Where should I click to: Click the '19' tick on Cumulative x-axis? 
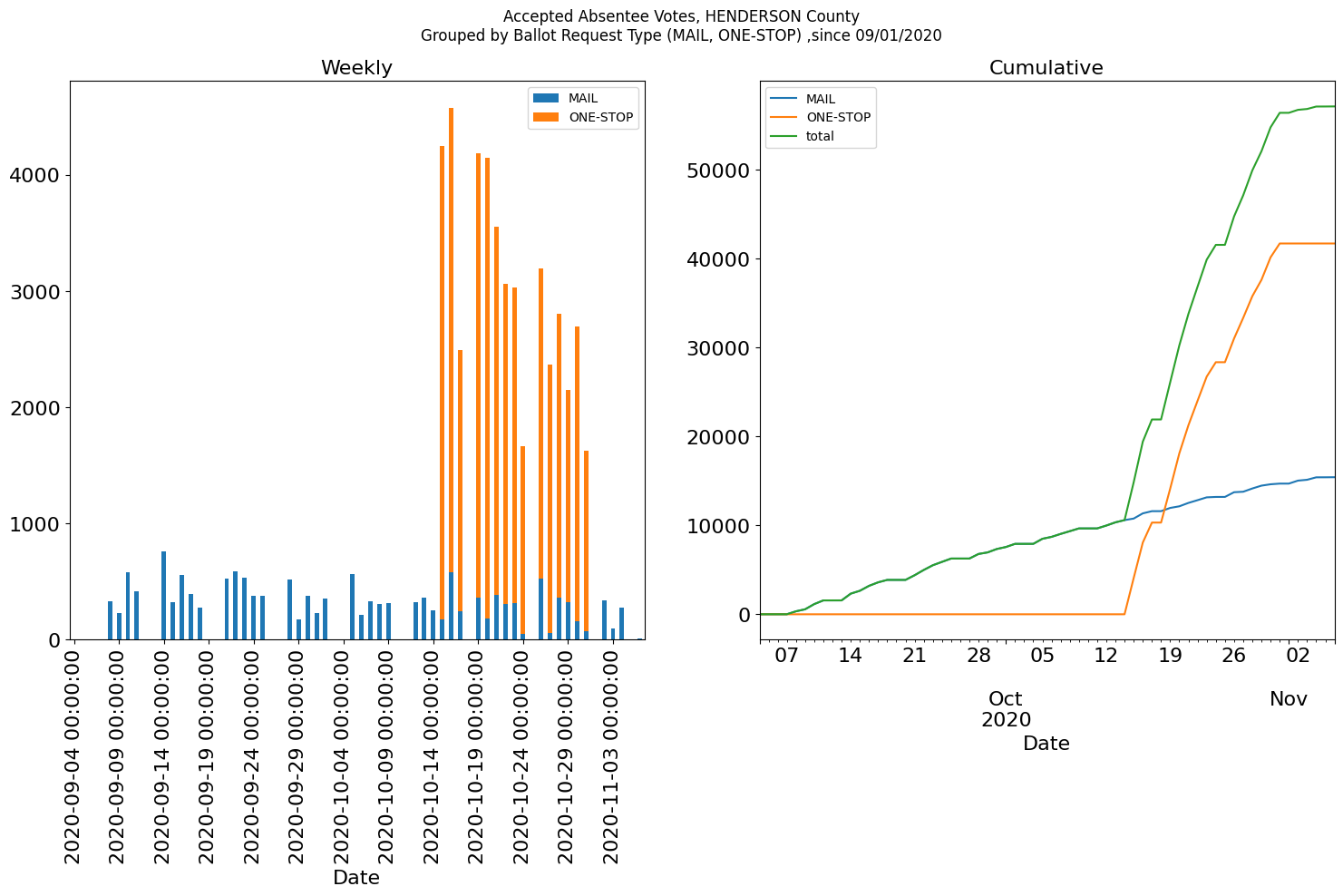1170,656
